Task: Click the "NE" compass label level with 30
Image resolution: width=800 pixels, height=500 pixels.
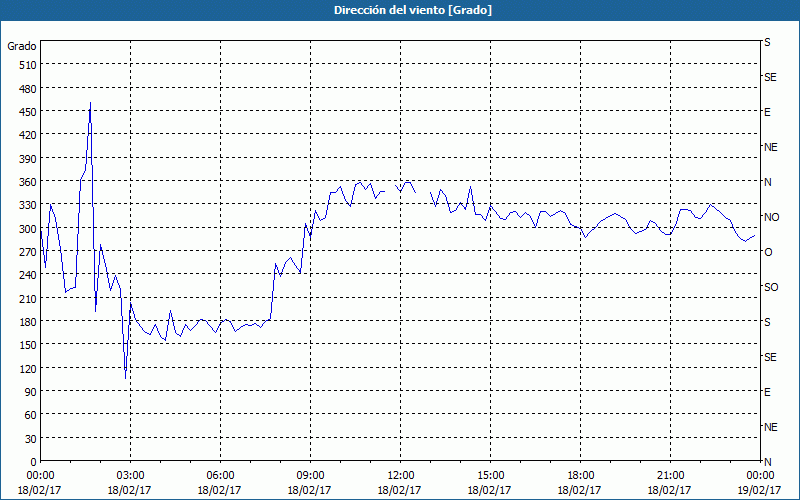Action: point(771,427)
